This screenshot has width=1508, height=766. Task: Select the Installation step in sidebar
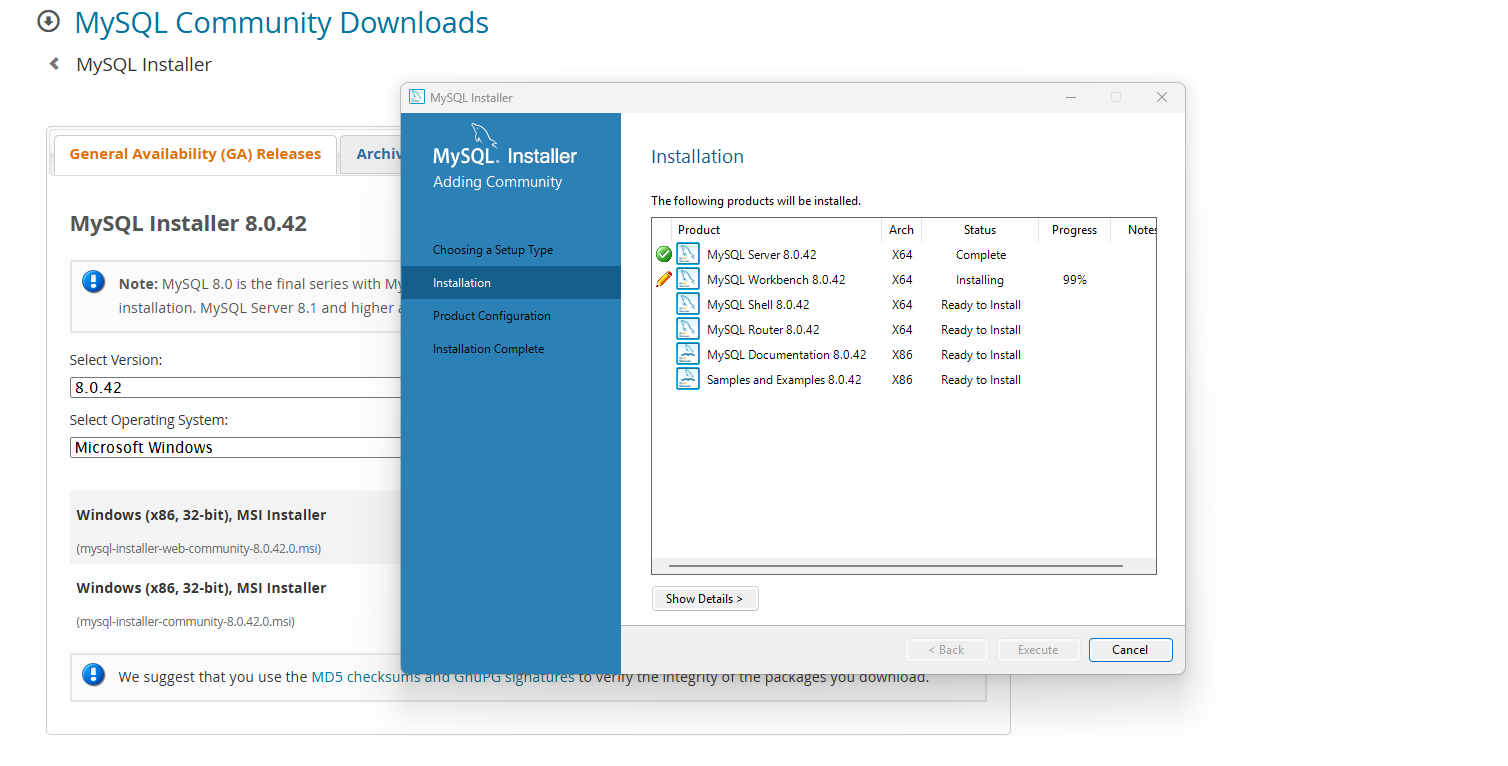pos(511,283)
